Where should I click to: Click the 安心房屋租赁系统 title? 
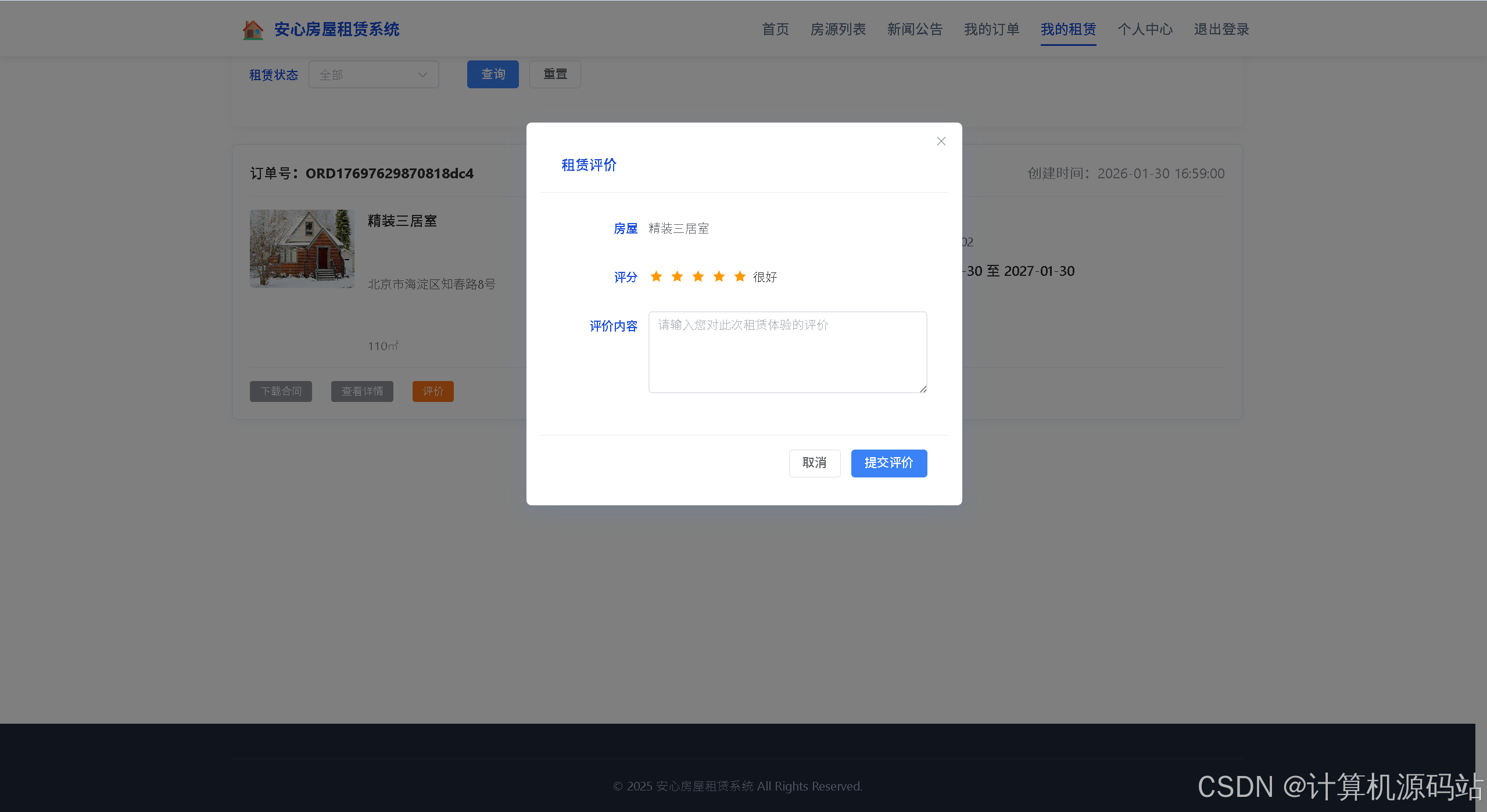pos(336,30)
